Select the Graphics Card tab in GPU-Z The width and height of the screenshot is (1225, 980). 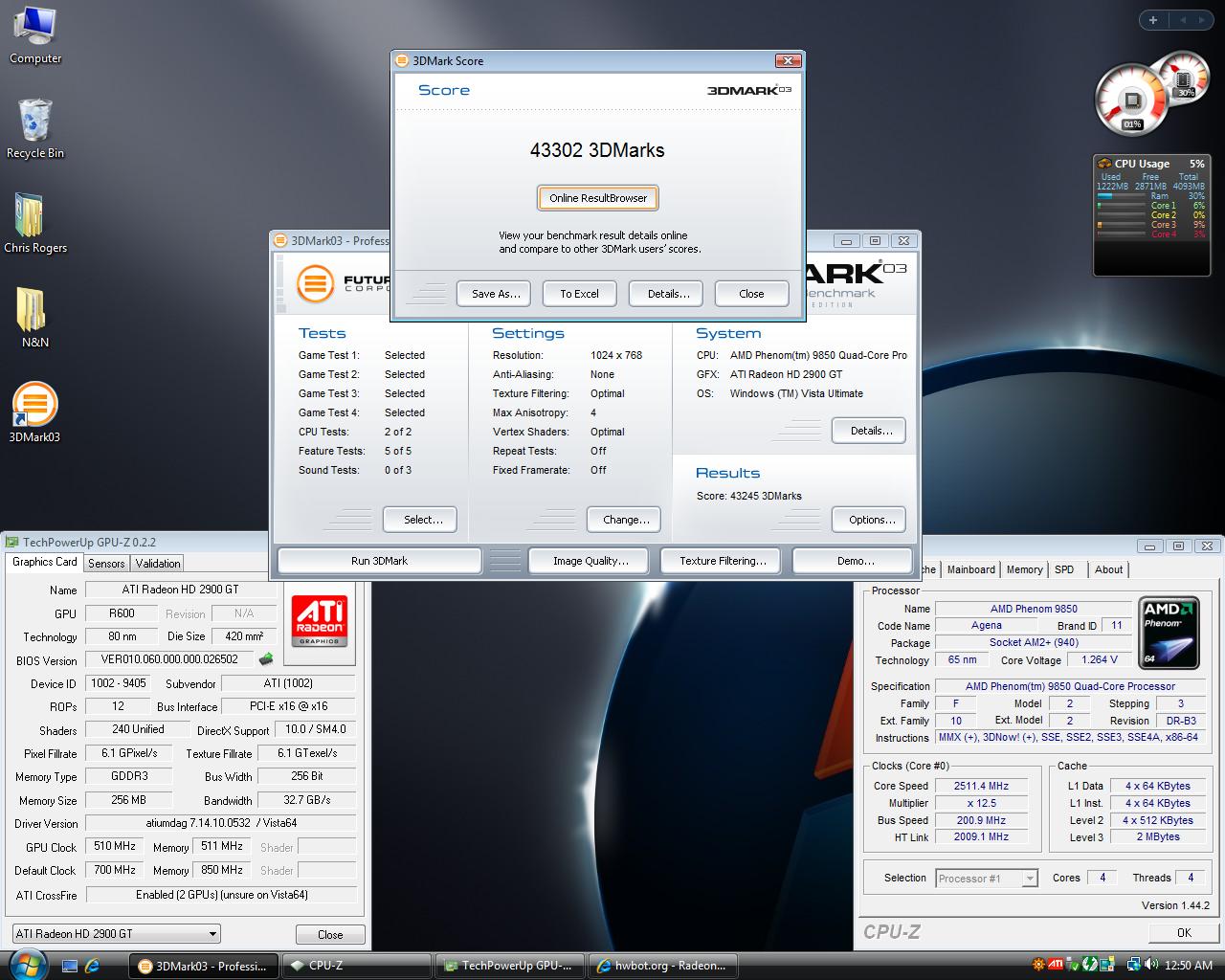[x=45, y=562]
